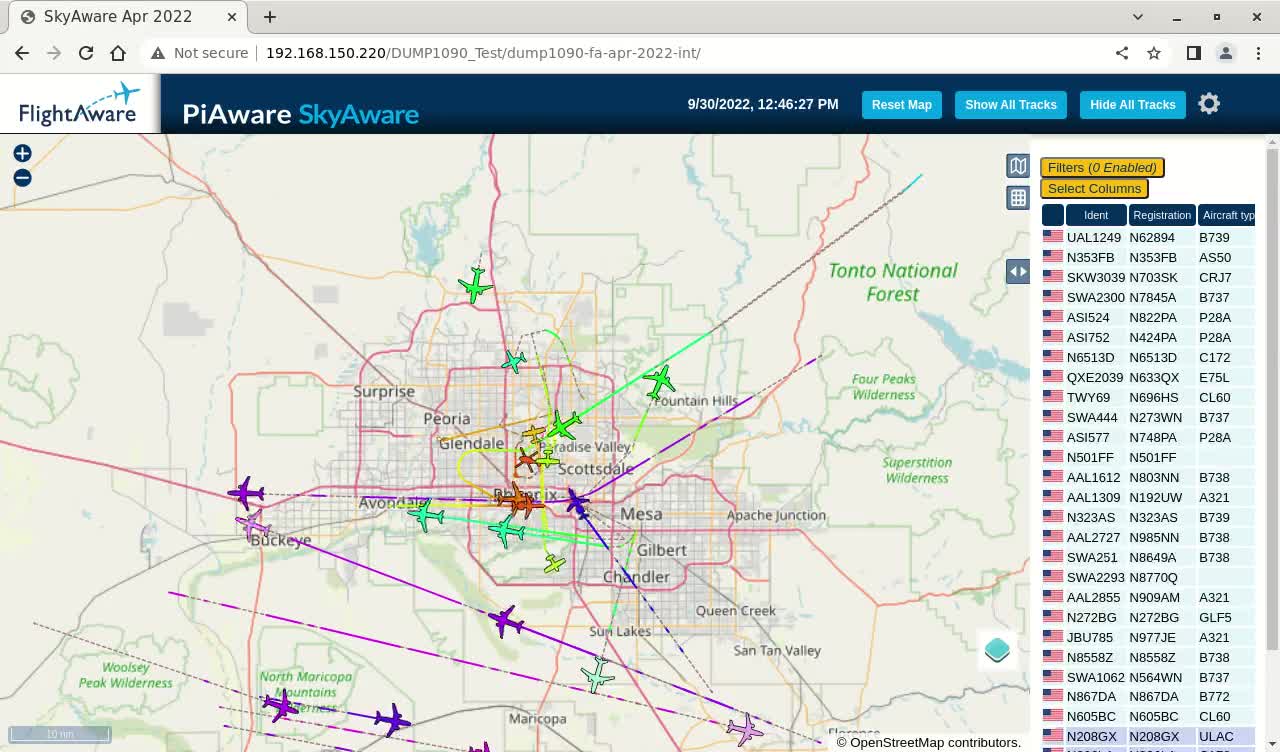Open Select Columns options
This screenshot has width=1280, height=752.
click(1094, 188)
